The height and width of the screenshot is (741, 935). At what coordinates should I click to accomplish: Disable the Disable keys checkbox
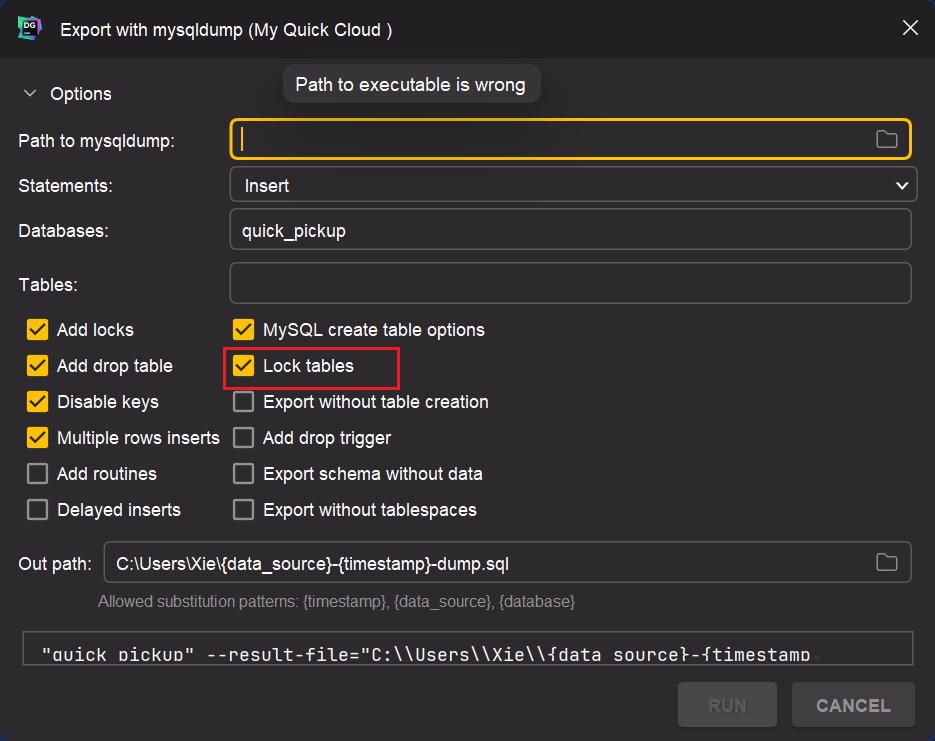38,402
